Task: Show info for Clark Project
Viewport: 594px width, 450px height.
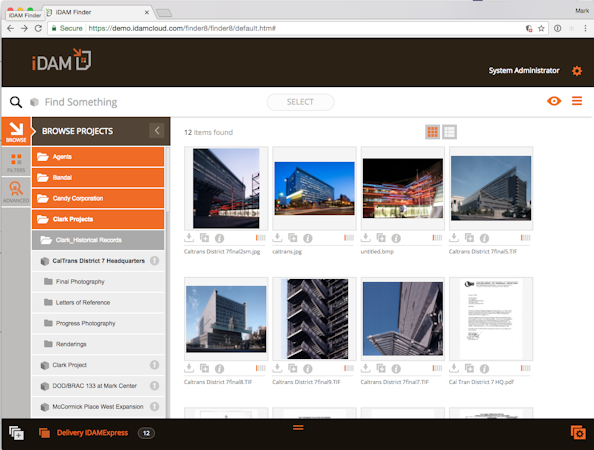Action: coord(155,365)
